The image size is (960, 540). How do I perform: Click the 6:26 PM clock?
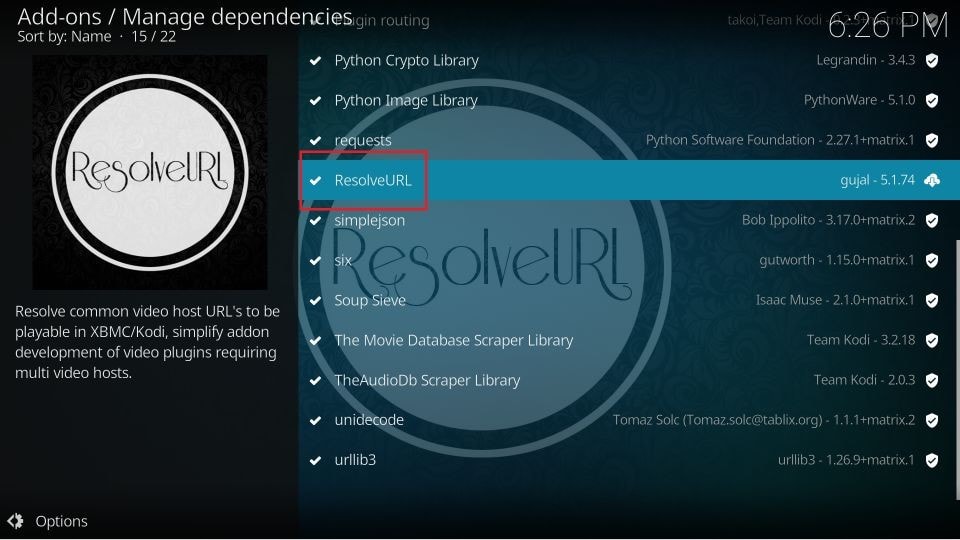click(888, 26)
